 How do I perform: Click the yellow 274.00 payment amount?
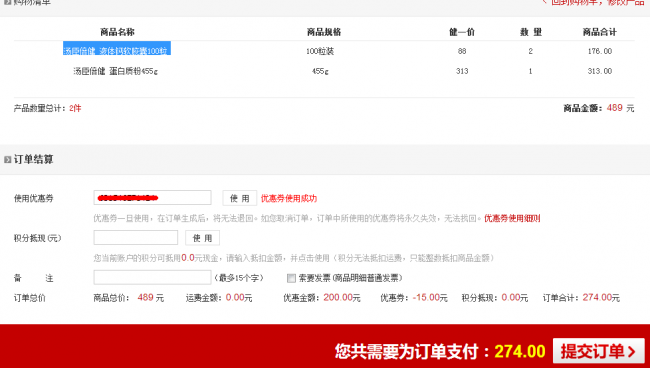520,351
